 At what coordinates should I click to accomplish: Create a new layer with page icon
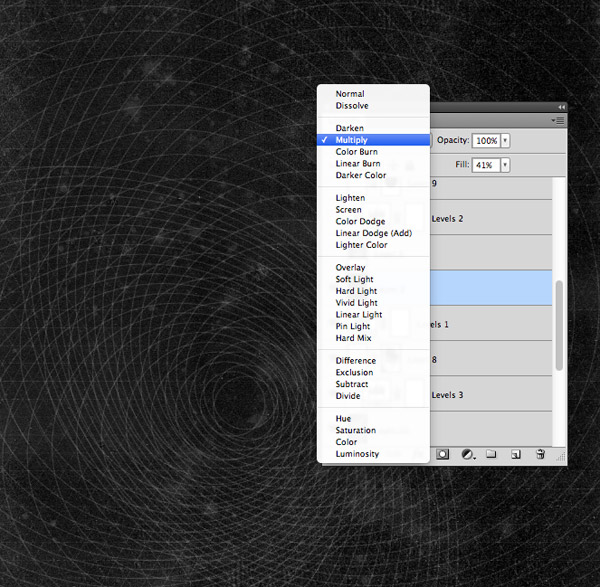[516, 454]
